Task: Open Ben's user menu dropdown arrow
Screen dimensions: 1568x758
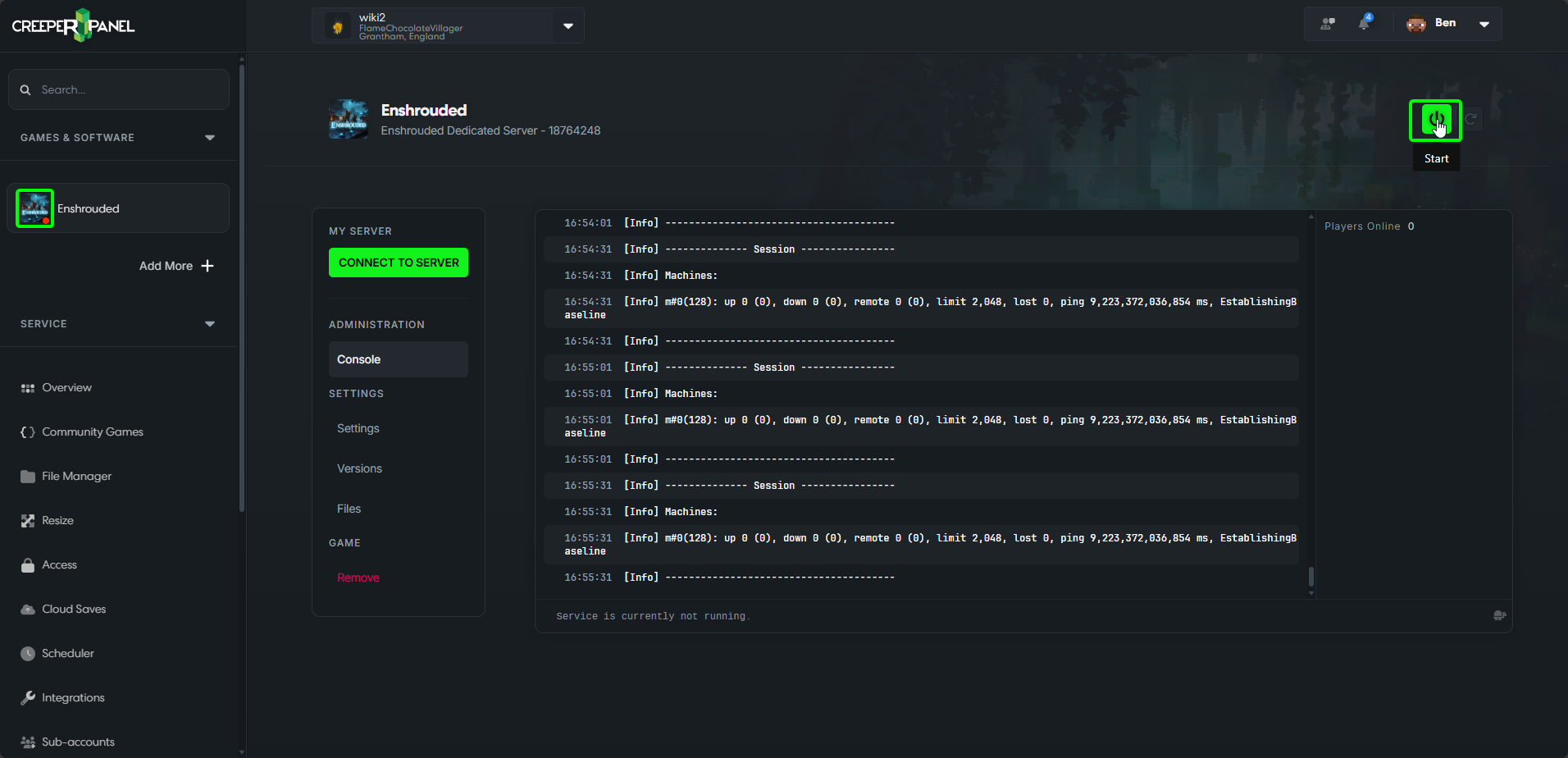Action: (x=1484, y=24)
